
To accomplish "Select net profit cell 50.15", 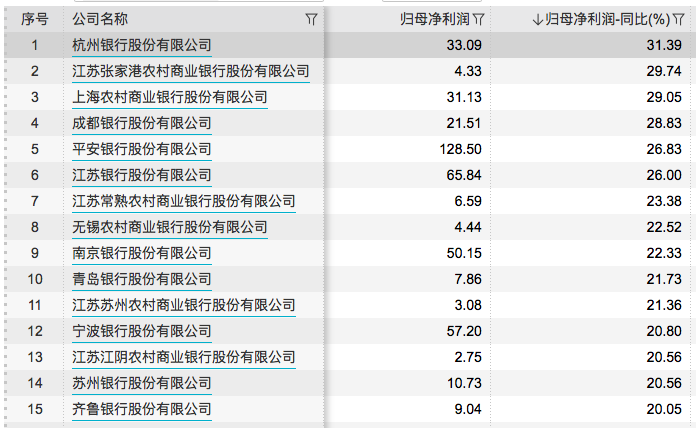I will pos(464,253).
